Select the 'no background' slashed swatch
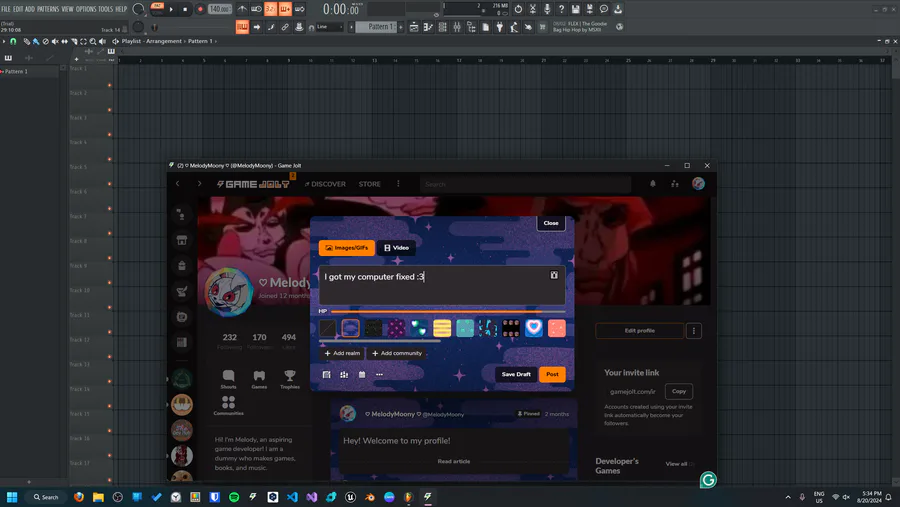This screenshot has height=507, width=900. pyautogui.click(x=328, y=328)
